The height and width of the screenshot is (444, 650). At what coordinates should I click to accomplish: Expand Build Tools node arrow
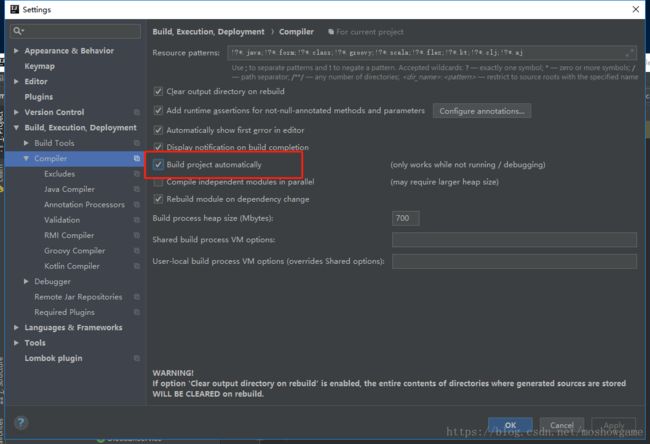(26, 143)
